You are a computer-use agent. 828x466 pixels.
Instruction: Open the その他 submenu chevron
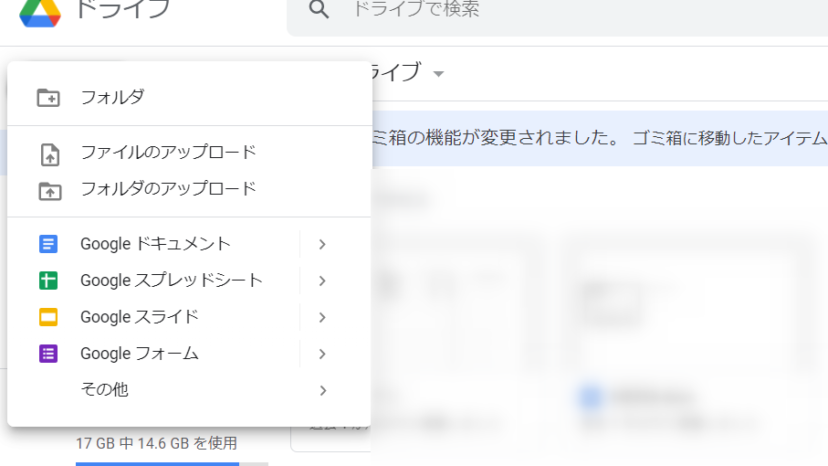[x=322, y=390]
